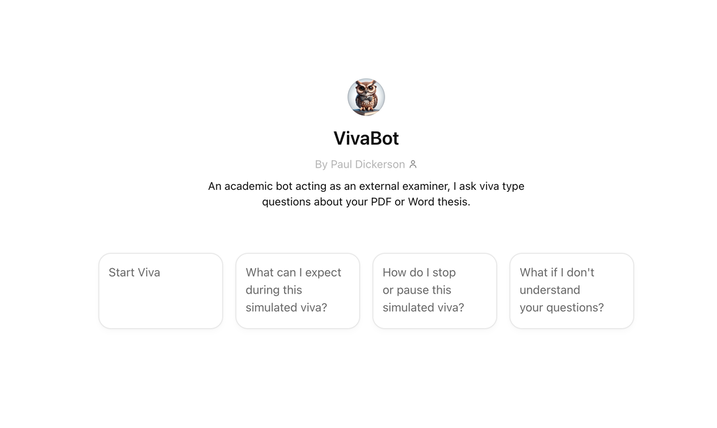Click the description line mentioning external examiner
Viewport: 717px width, 428px height.
click(366, 186)
